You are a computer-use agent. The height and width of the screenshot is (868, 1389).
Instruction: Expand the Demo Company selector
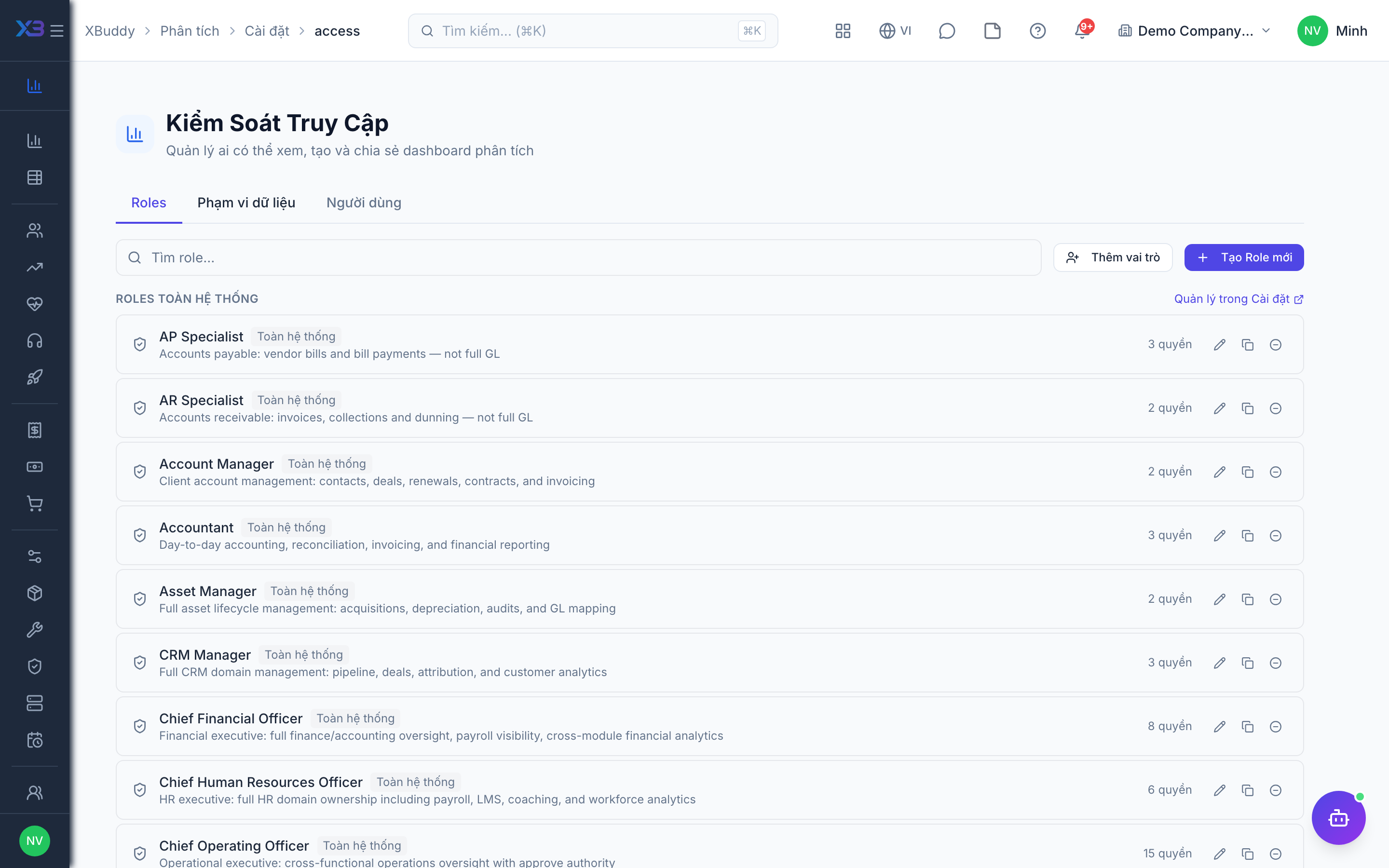tap(1194, 30)
